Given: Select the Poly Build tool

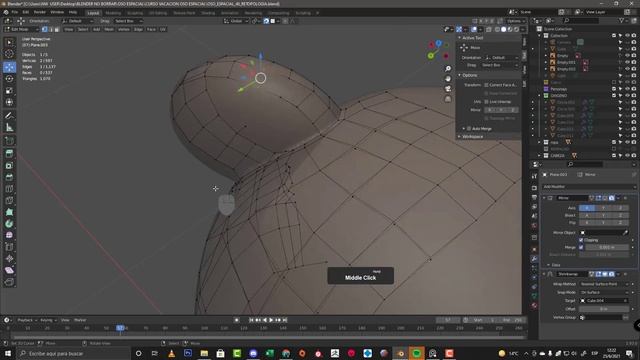Looking at the screenshot, I should pos(9,212).
